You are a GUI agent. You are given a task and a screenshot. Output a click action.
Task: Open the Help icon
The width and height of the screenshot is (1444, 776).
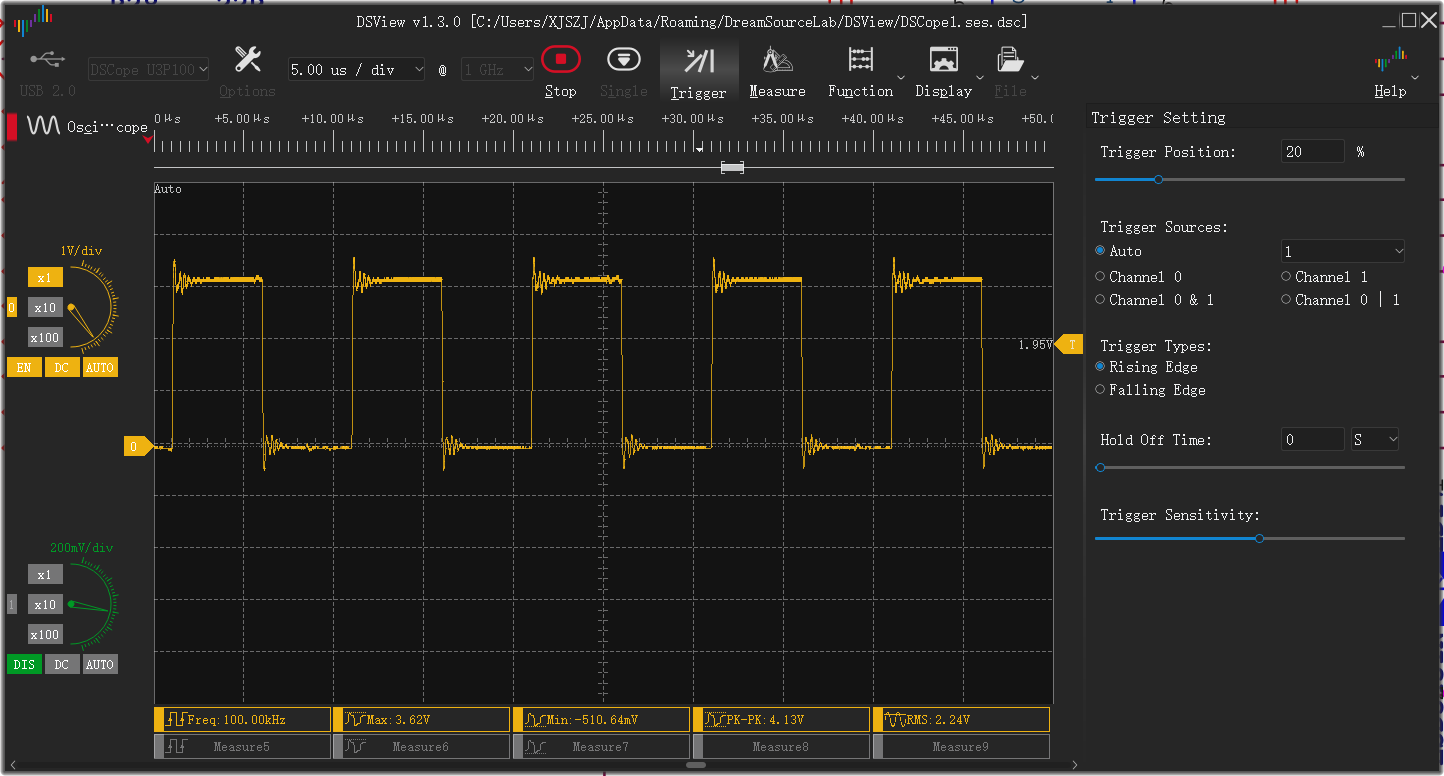click(x=1390, y=61)
